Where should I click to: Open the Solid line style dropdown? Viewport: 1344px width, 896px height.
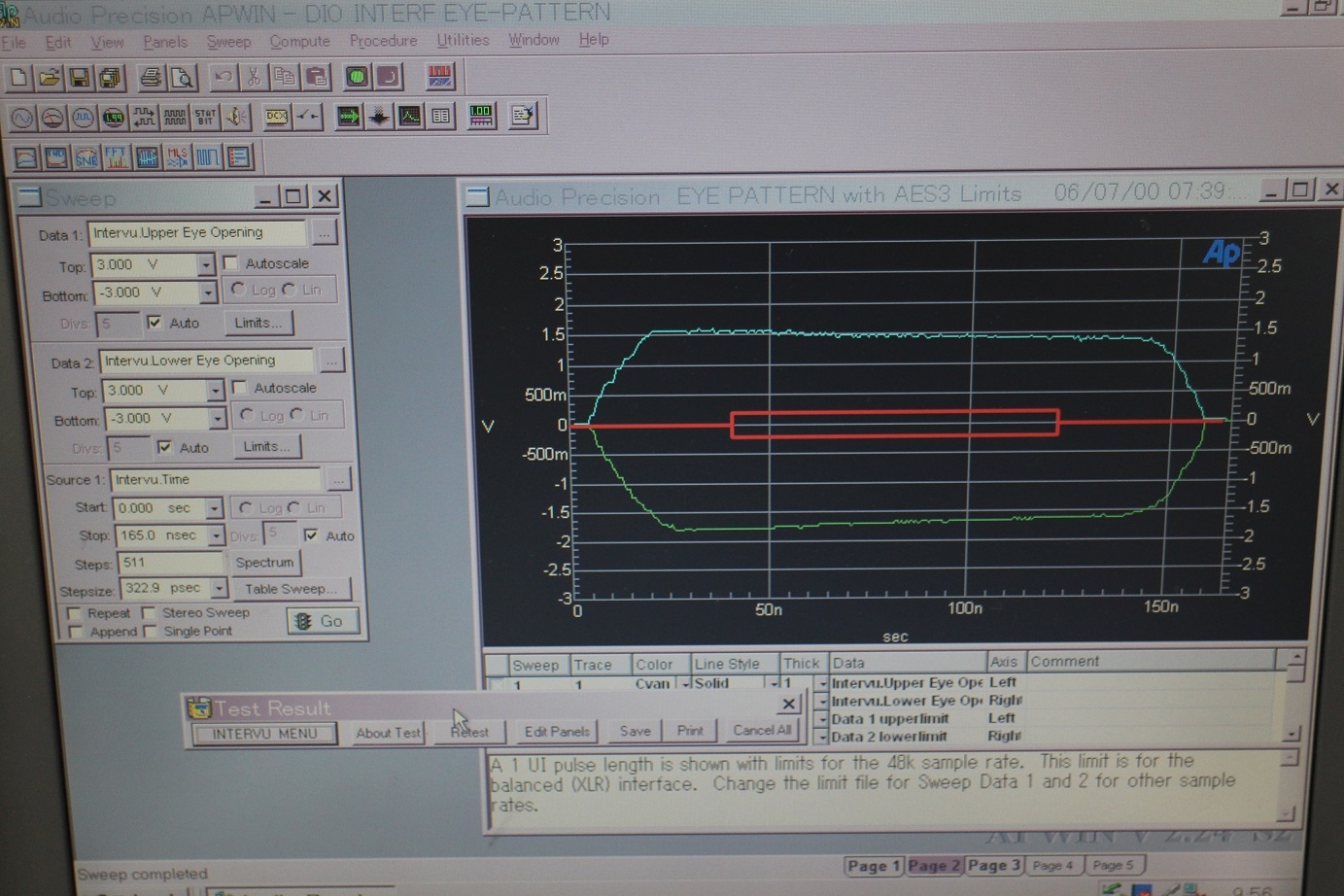click(775, 683)
